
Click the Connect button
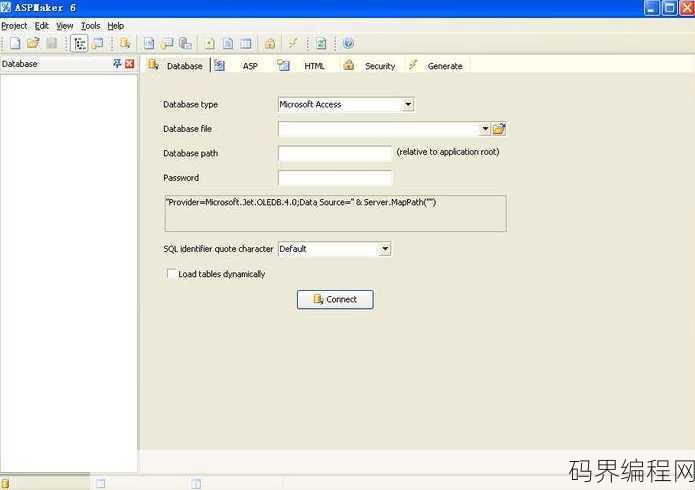335,299
